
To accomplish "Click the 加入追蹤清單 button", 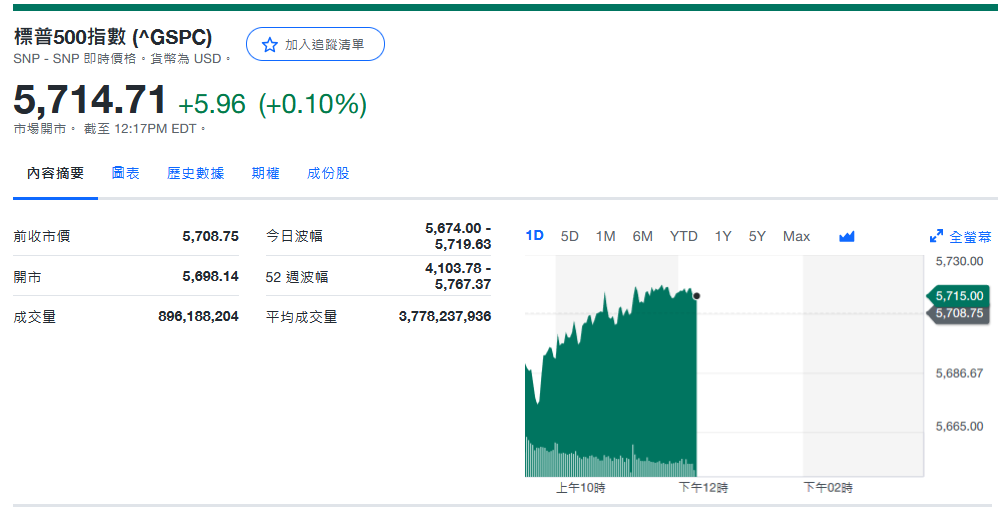I will point(315,45).
